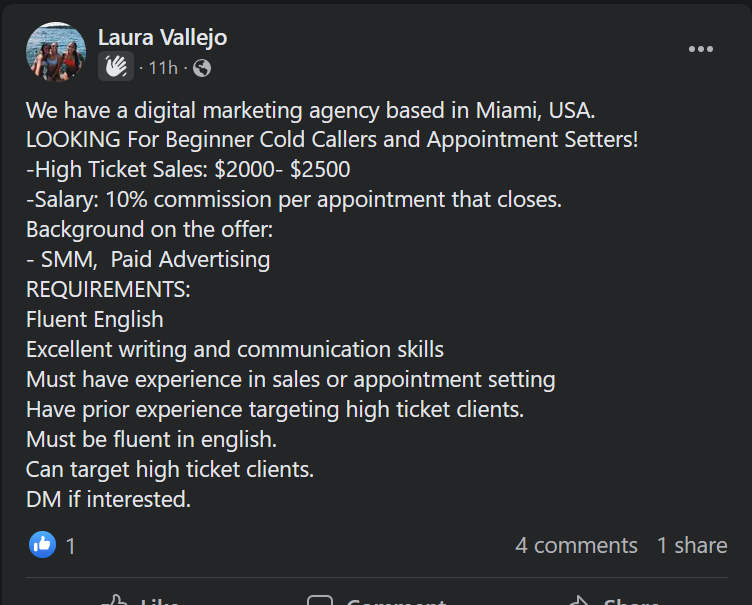View the 1 share list
Viewport: 752px width, 605px height.
pyautogui.click(x=692, y=546)
